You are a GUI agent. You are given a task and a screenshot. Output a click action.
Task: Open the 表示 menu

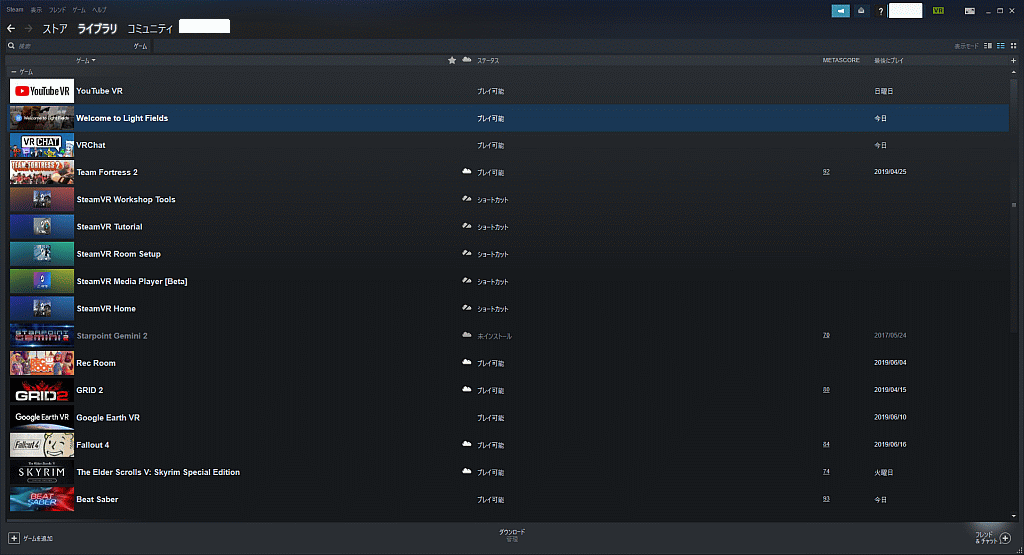(36, 10)
